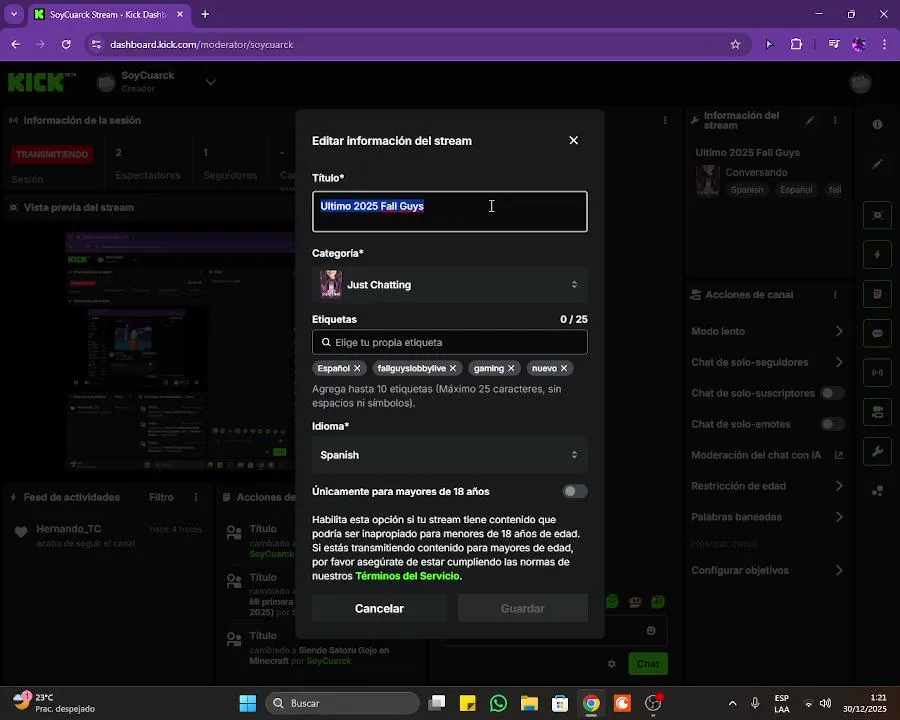This screenshot has width=900, height=720.
Task: Open the Categoría Just Chatting dropdown
Action: tap(449, 285)
